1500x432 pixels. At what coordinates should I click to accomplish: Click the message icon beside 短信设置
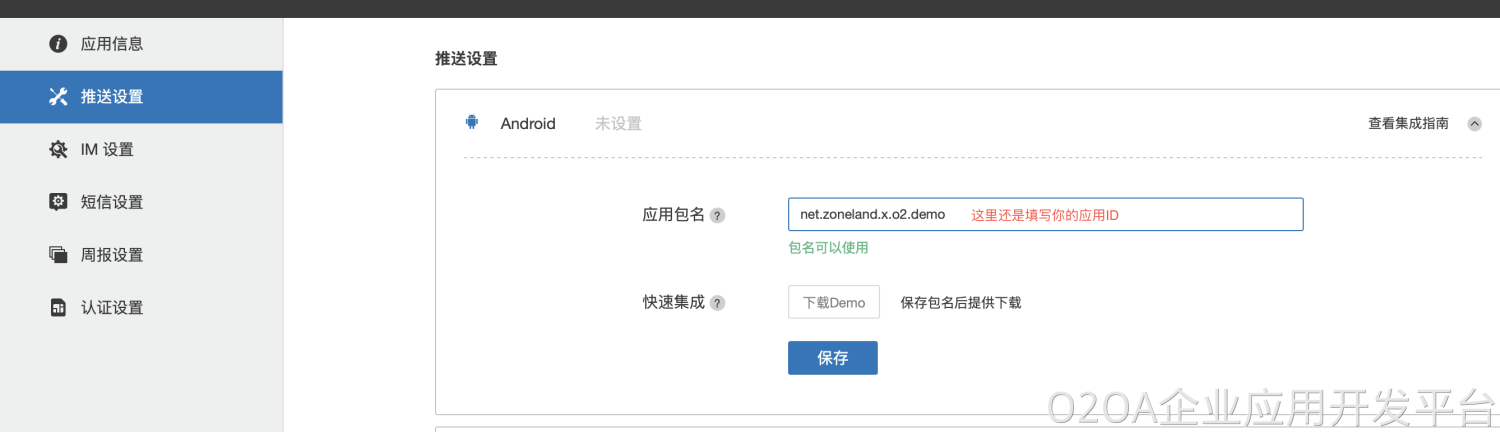point(58,202)
